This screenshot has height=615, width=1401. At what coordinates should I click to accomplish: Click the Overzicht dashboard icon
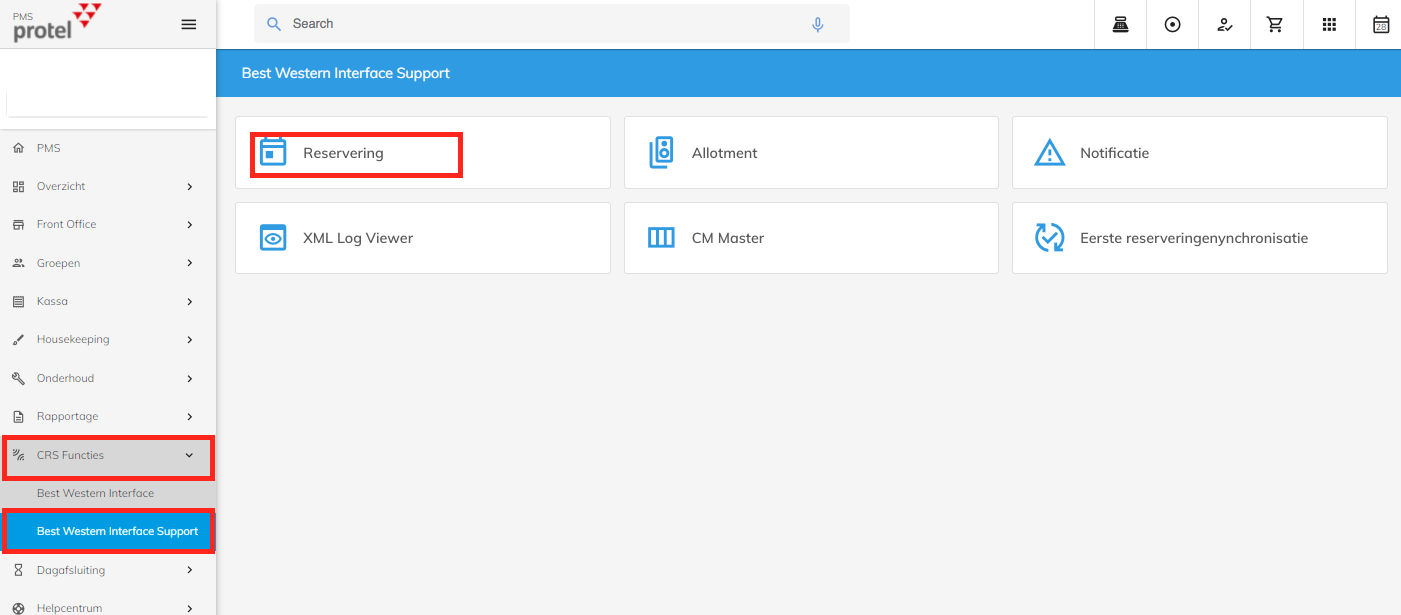click(x=18, y=187)
